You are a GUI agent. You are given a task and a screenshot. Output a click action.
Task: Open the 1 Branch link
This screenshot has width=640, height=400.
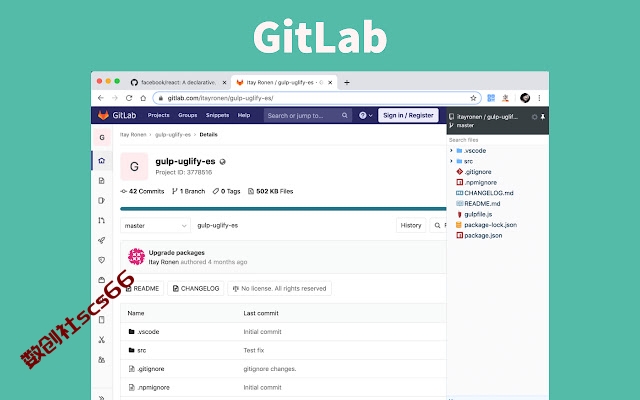click(x=188, y=191)
